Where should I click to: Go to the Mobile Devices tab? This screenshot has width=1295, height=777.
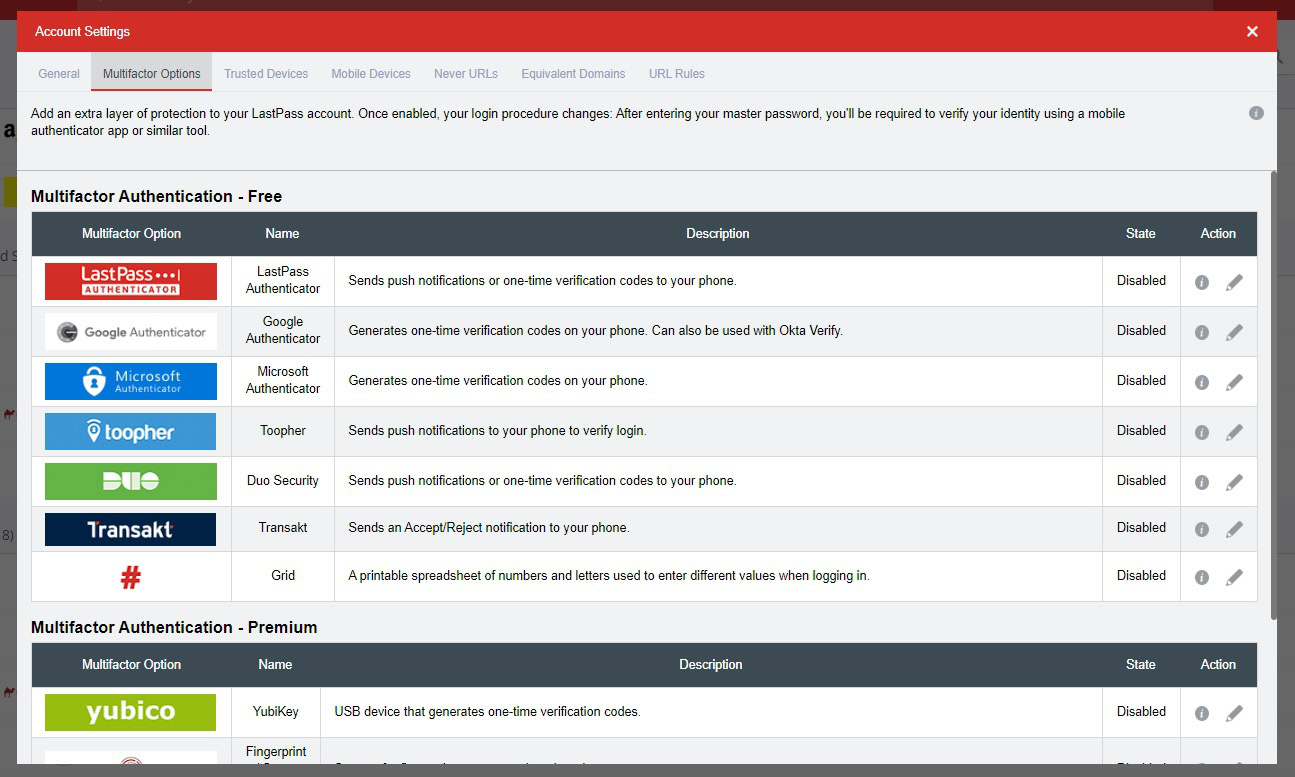point(371,74)
